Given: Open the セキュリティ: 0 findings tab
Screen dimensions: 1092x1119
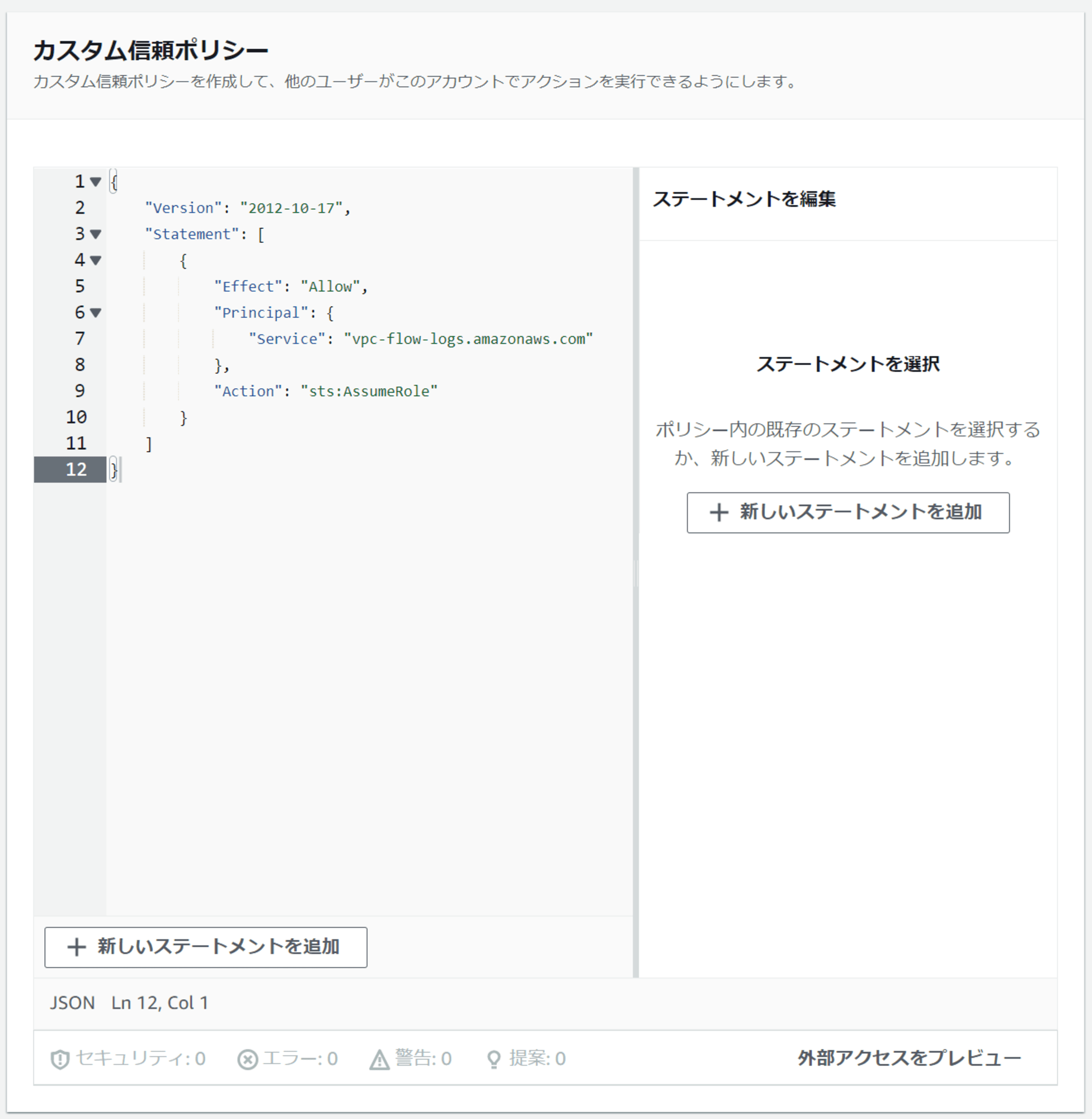Looking at the screenshot, I should coord(128,1059).
